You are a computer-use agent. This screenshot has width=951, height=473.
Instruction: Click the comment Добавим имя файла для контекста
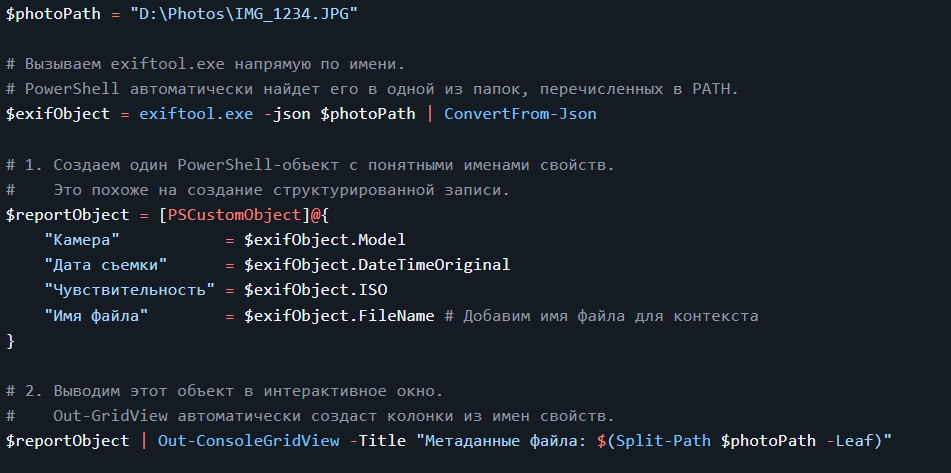point(601,316)
